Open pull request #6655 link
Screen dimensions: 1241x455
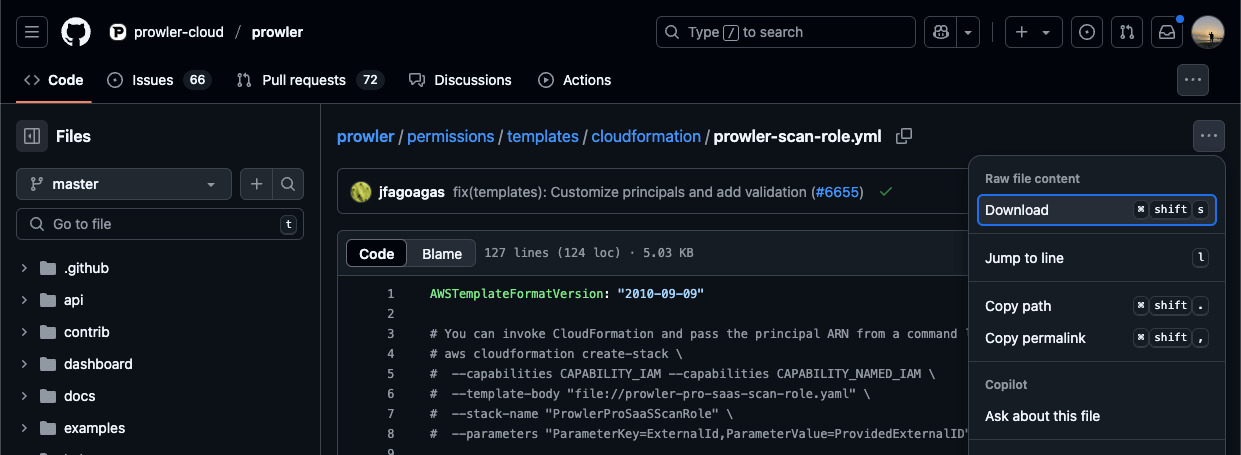point(837,191)
